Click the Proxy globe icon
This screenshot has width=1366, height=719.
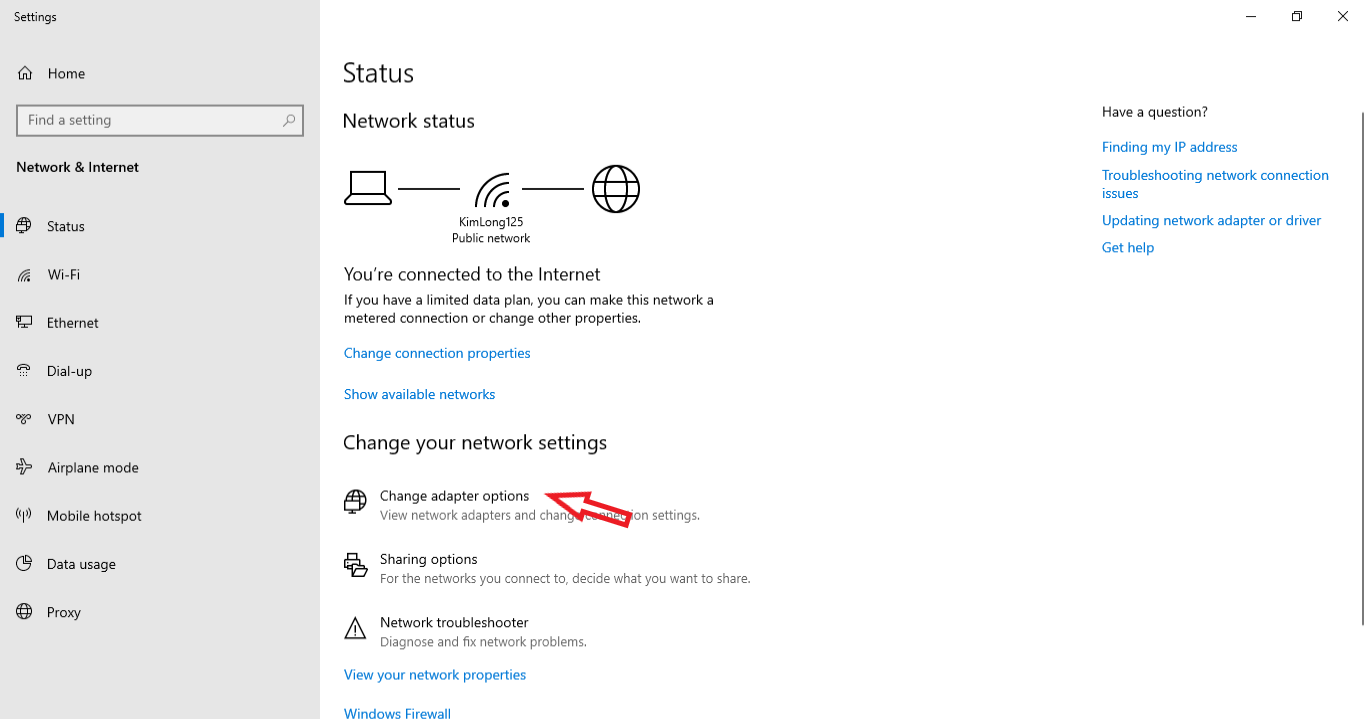[25, 612]
